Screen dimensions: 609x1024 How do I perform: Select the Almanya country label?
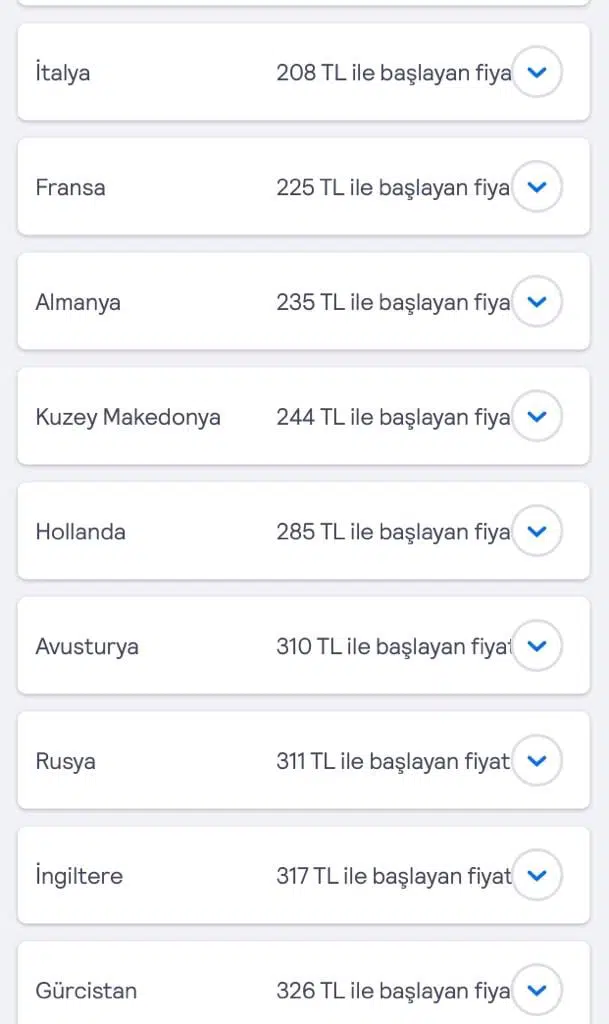pos(78,302)
